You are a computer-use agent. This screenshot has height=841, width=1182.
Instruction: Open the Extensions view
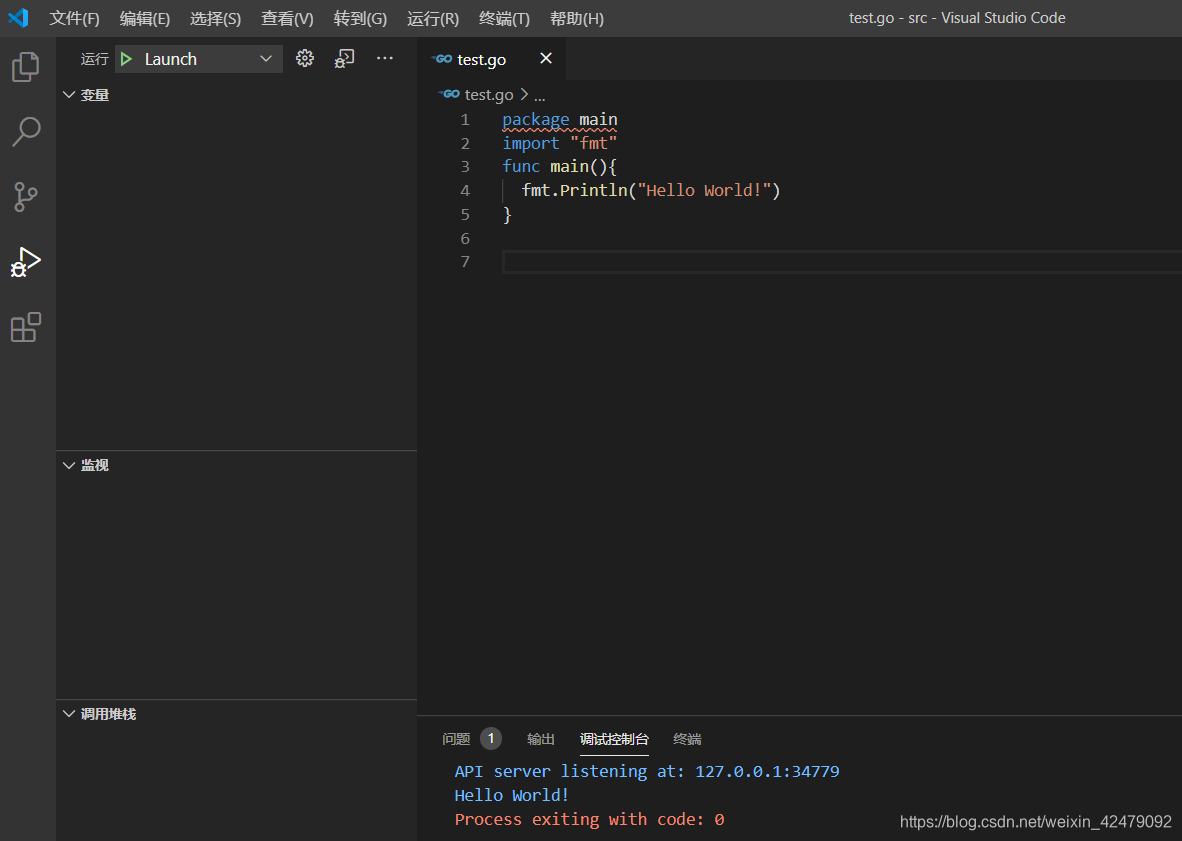tap(26, 327)
